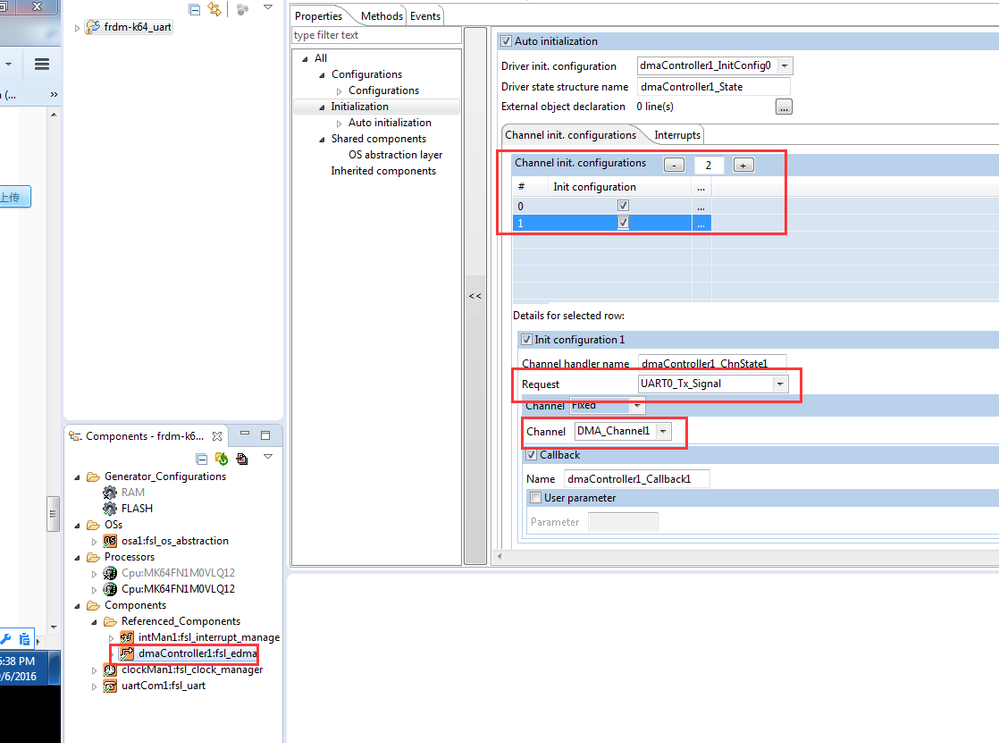Viewport: 999px width, 743px height.
Task: Collapse Generator_Configurations folder
Action: 77,477
